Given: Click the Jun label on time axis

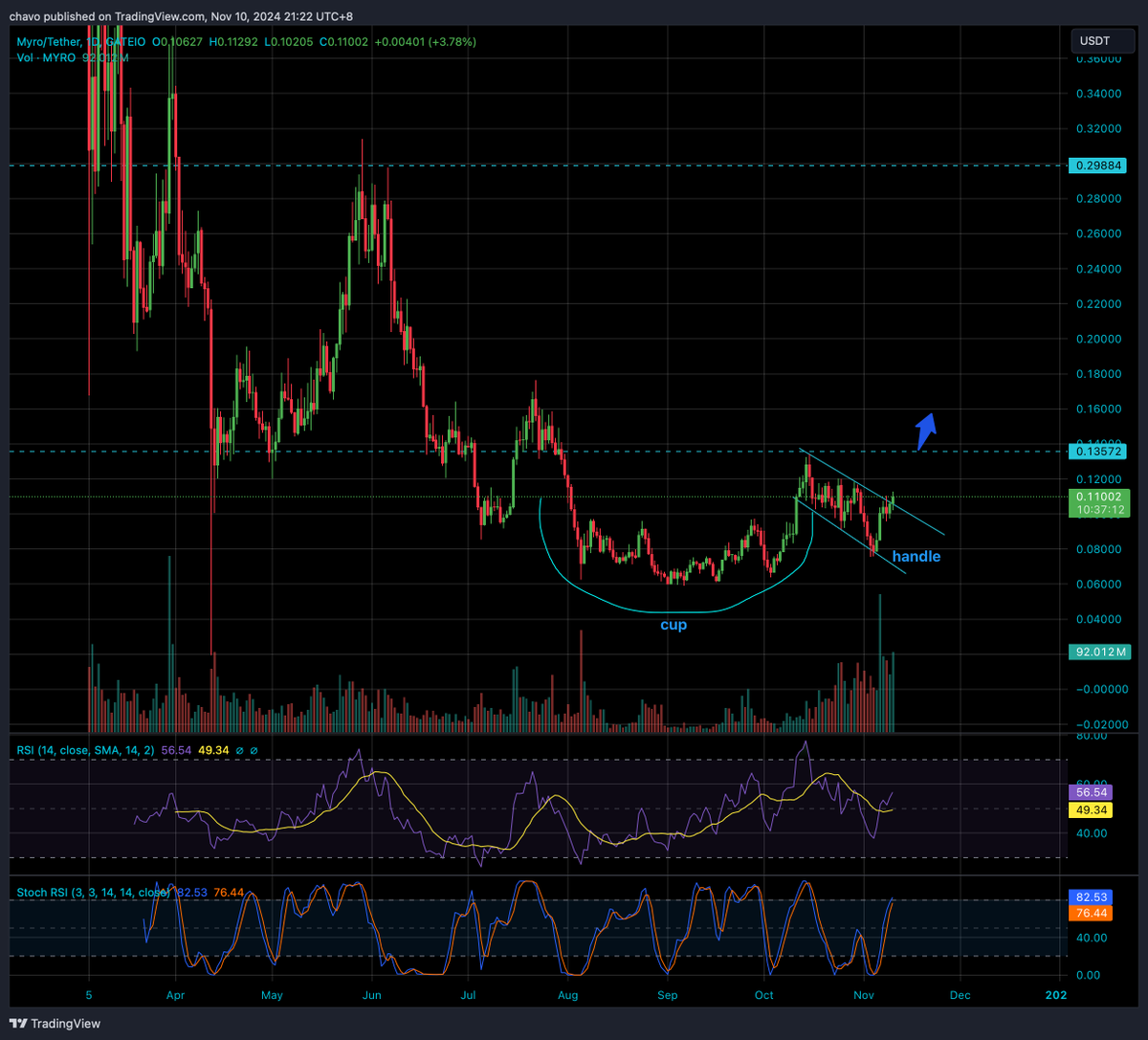Looking at the screenshot, I should (x=372, y=995).
